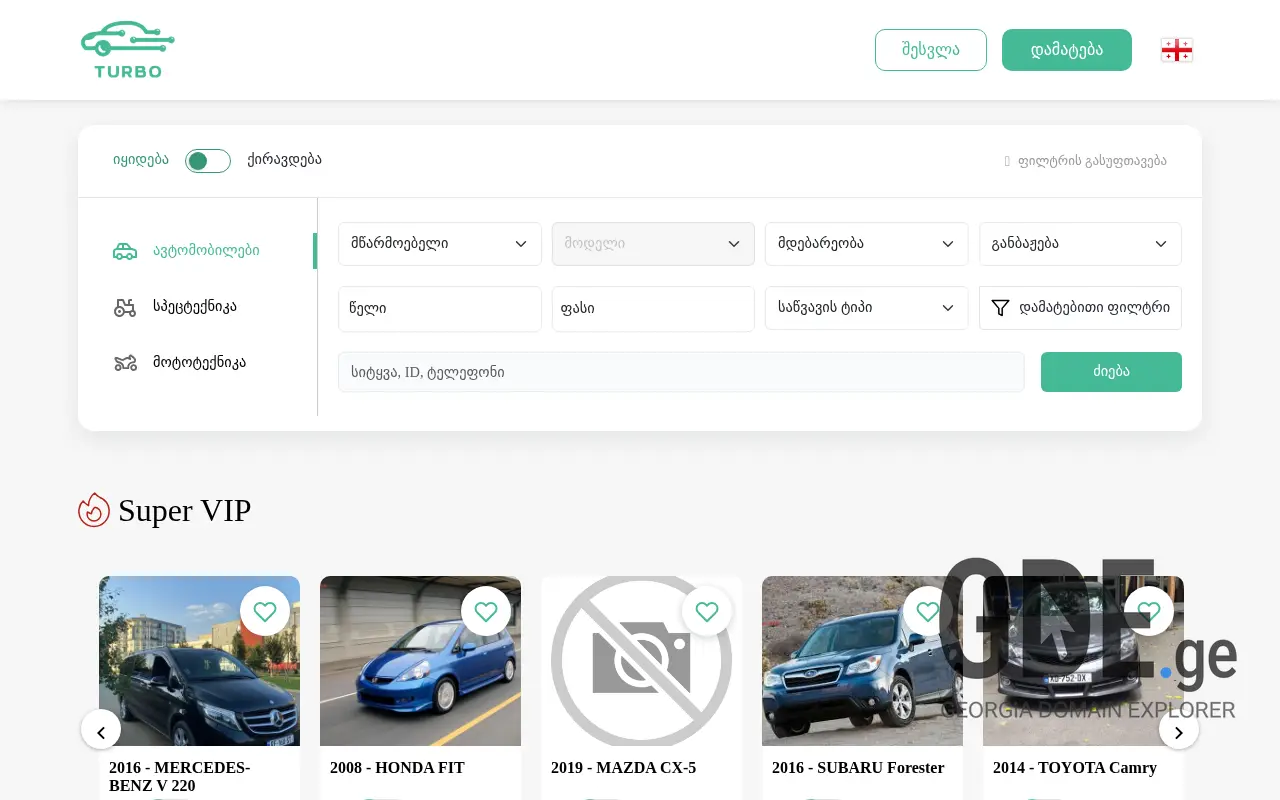Open the Georgian flag language selector
Viewport: 1280px width, 800px height.
click(1176, 50)
